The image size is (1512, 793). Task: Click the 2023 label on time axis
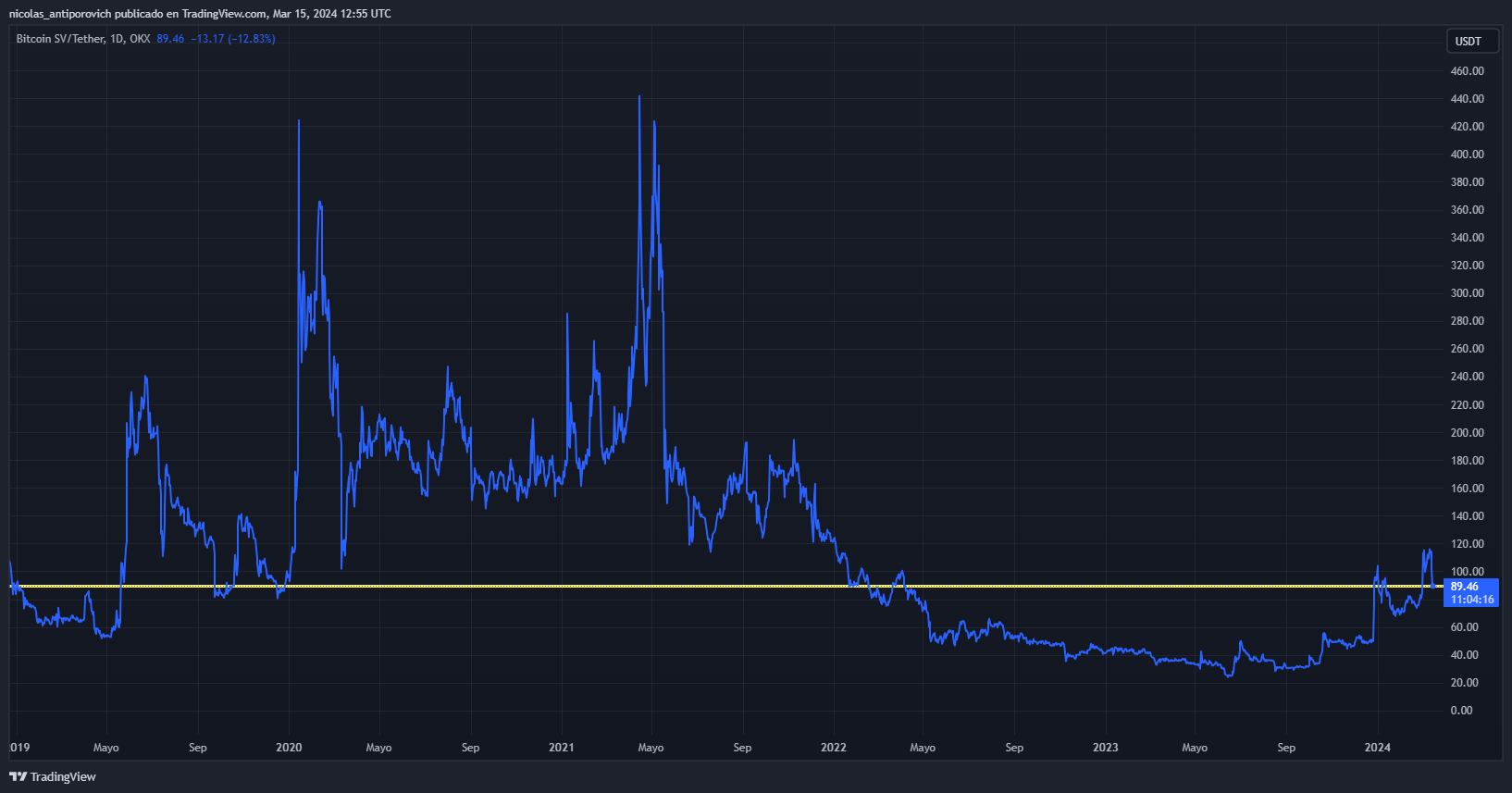[1105, 748]
